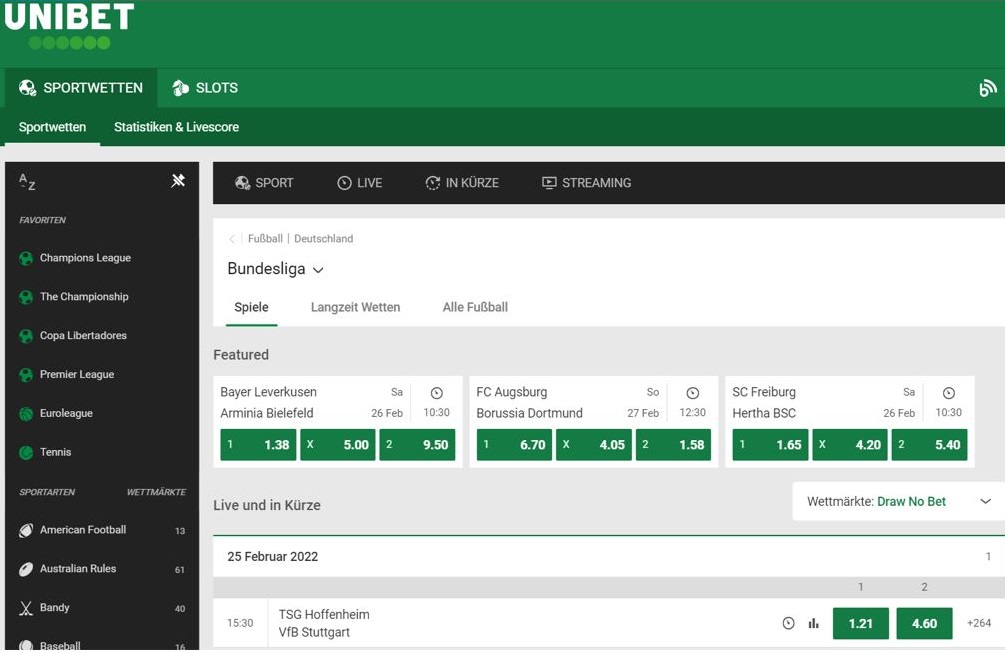1005x653 pixels.
Task: Click the clock icon on the FC Augsburg card
Action: [692, 393]
